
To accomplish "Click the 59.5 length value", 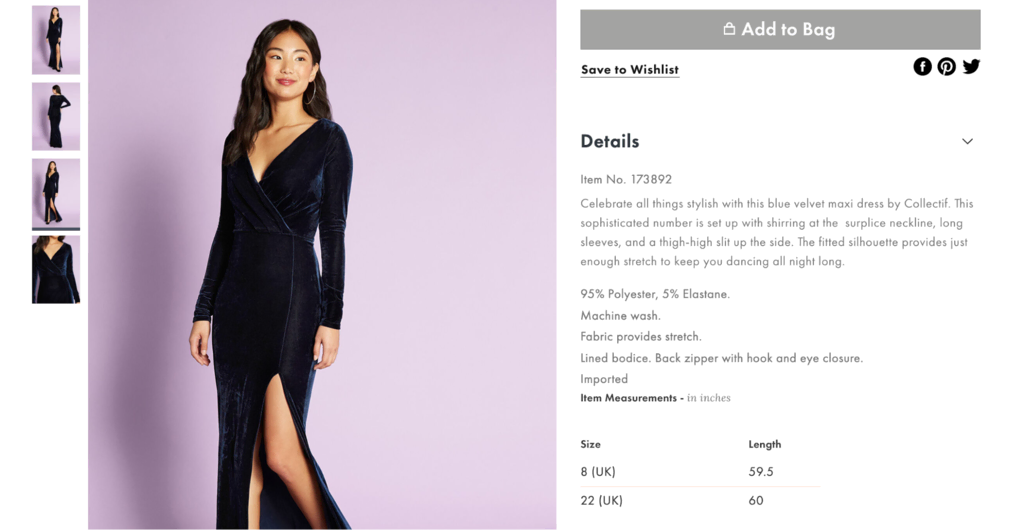I will (x=761, y=472).
